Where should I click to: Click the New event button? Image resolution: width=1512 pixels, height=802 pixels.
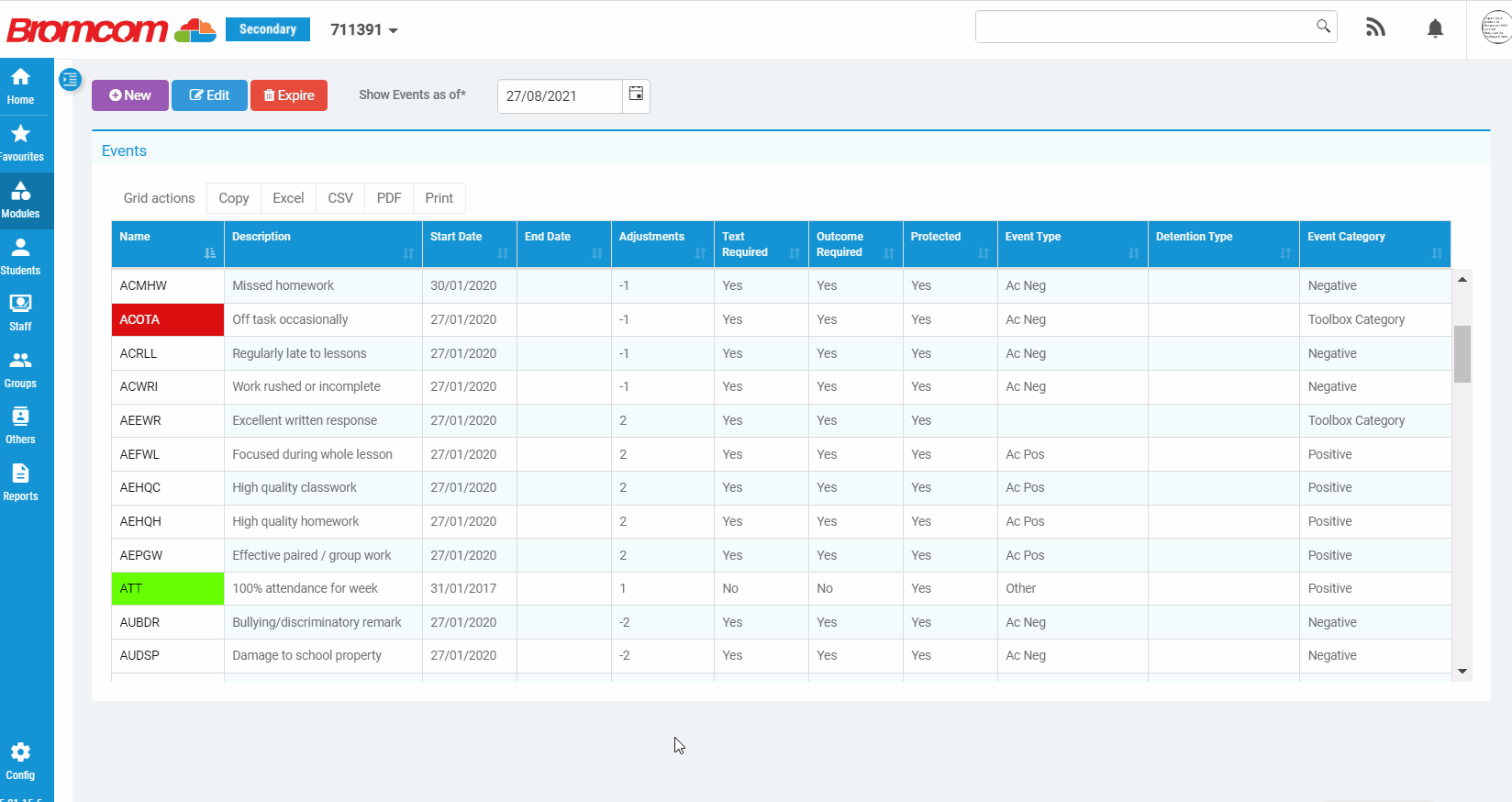[130, 95]
